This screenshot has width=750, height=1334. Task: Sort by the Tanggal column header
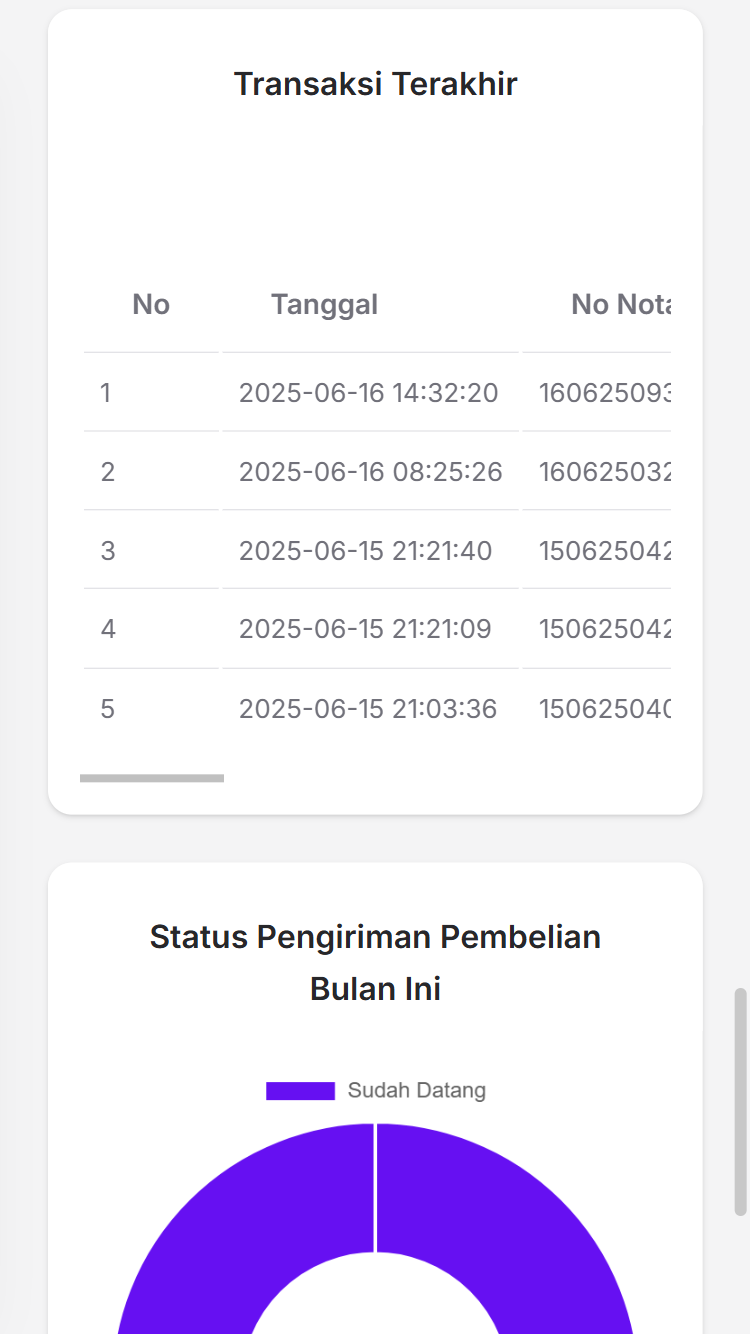[x=324, y=304]
